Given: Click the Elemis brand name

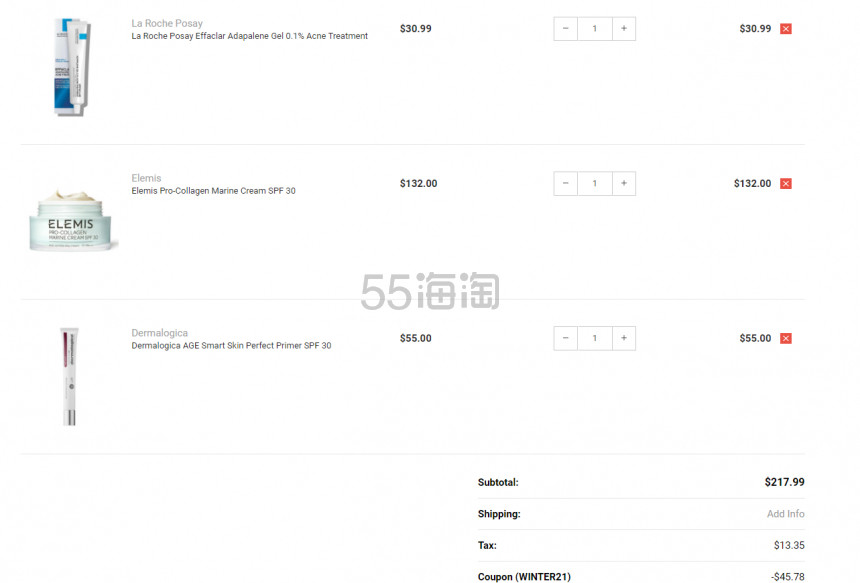Looking at the screenshot, I should click(x=146, y=177).
